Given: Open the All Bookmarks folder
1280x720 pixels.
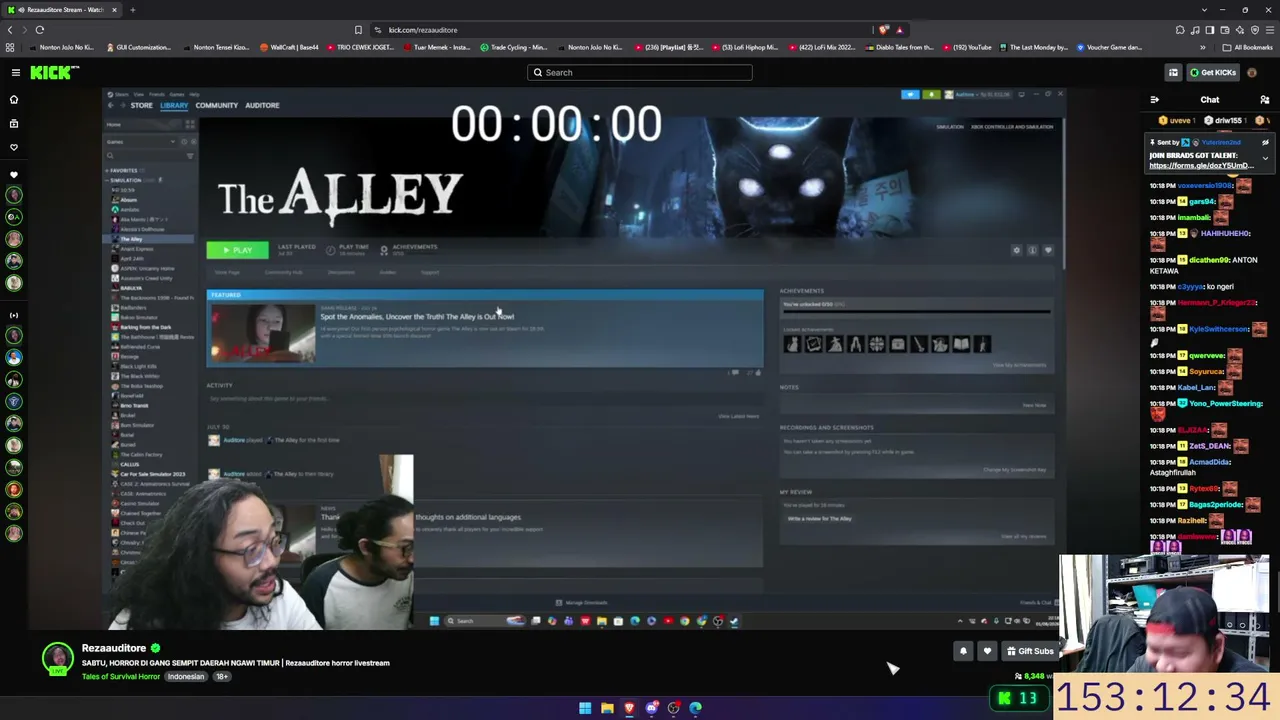Looking at the screenshot, I should [1248, 47].
